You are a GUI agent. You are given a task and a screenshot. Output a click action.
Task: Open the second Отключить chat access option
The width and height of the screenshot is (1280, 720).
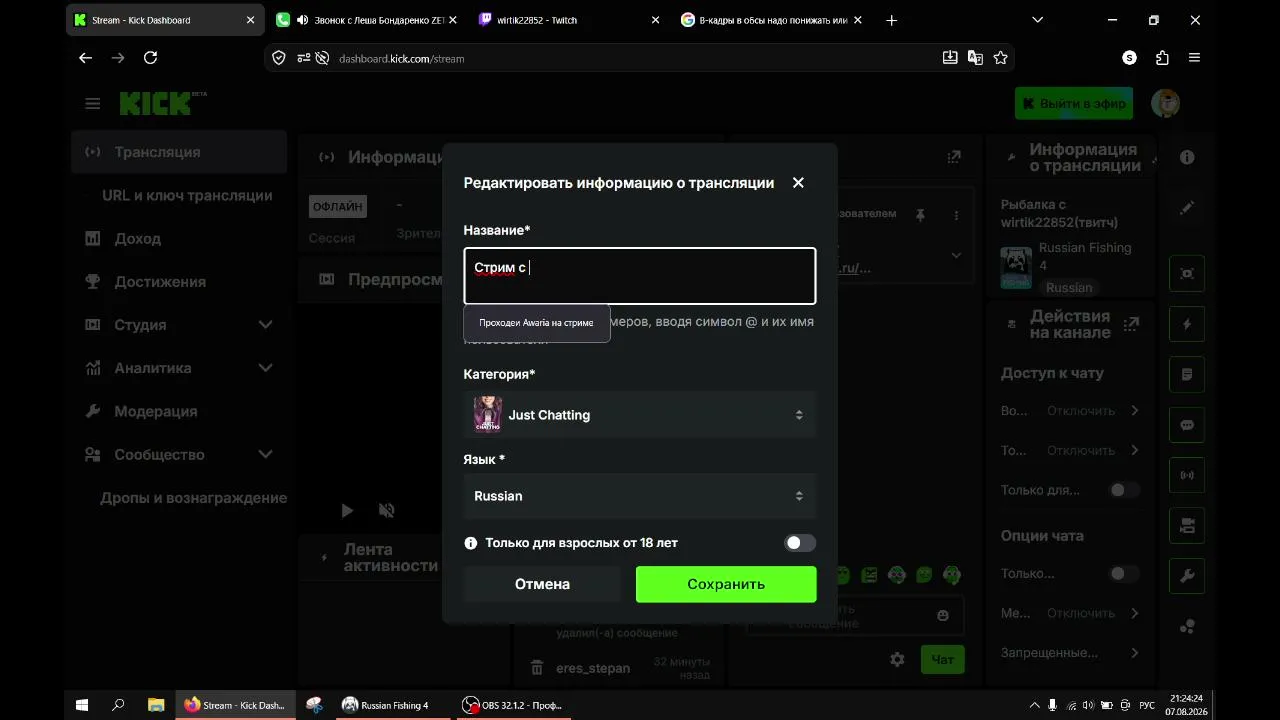[x=1071, y=451]
